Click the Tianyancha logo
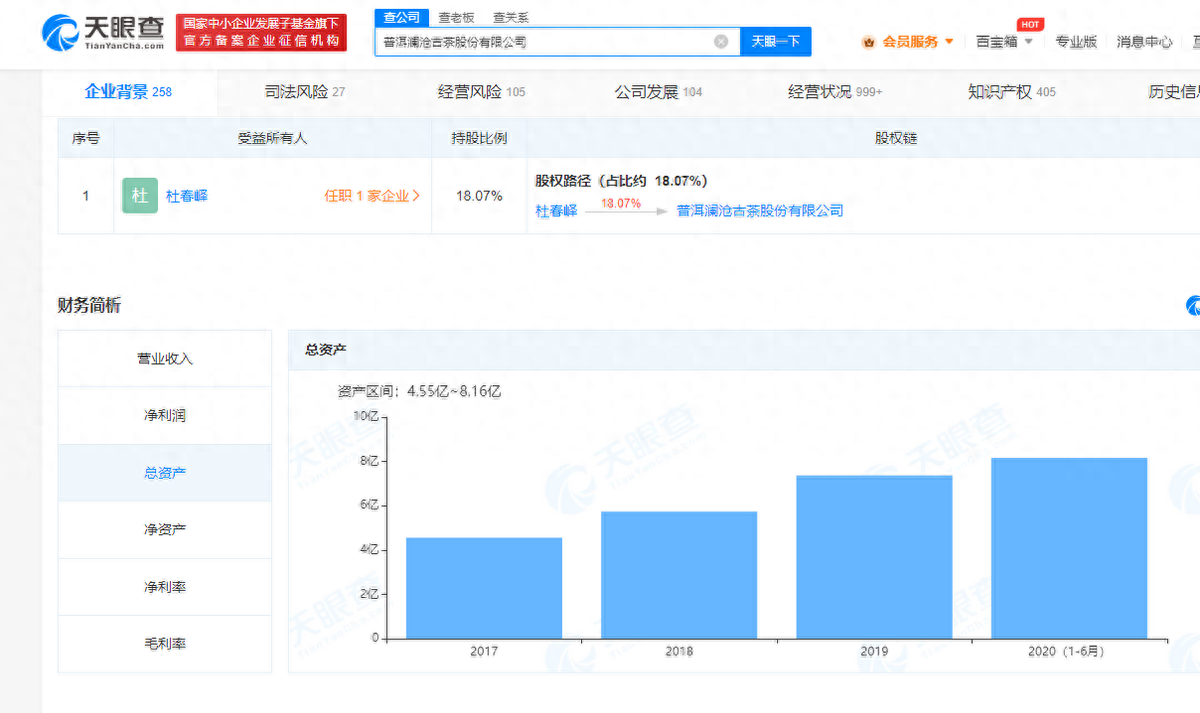The width and height of the screenshot is (1200, 713). point(102,32)
